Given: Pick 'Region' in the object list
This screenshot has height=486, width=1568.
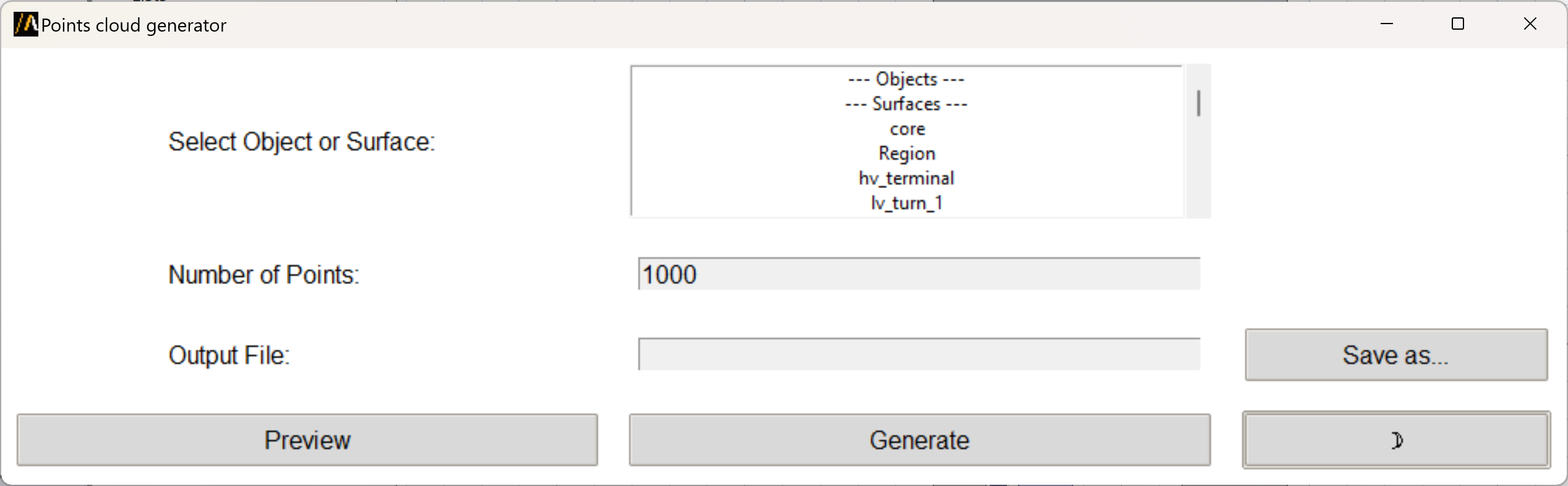Looking at the screenshot, I should pyautogui.click(x=907, y=154).
